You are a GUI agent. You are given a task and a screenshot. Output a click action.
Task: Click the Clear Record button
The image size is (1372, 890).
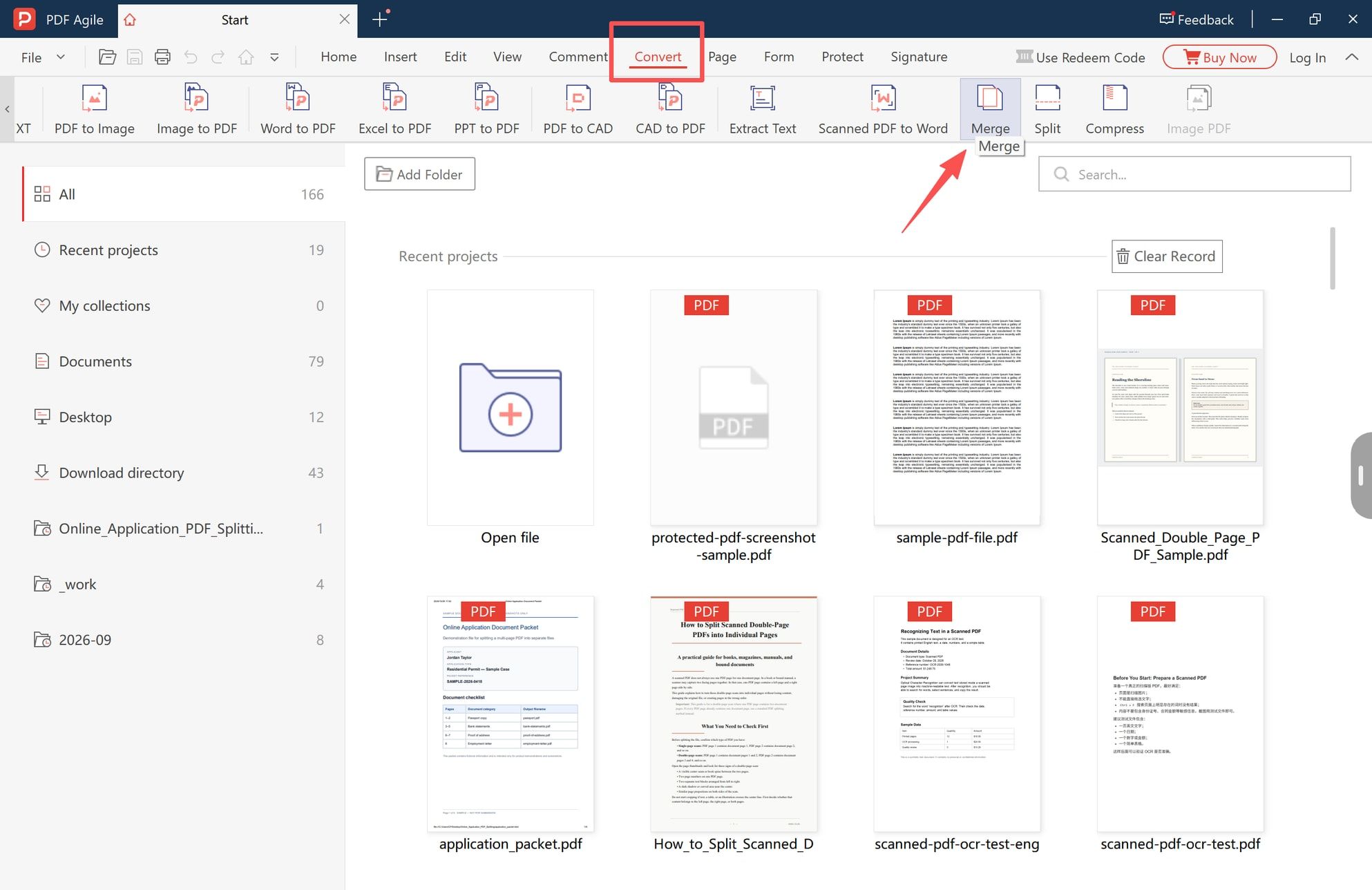(x=1167, y=256)
